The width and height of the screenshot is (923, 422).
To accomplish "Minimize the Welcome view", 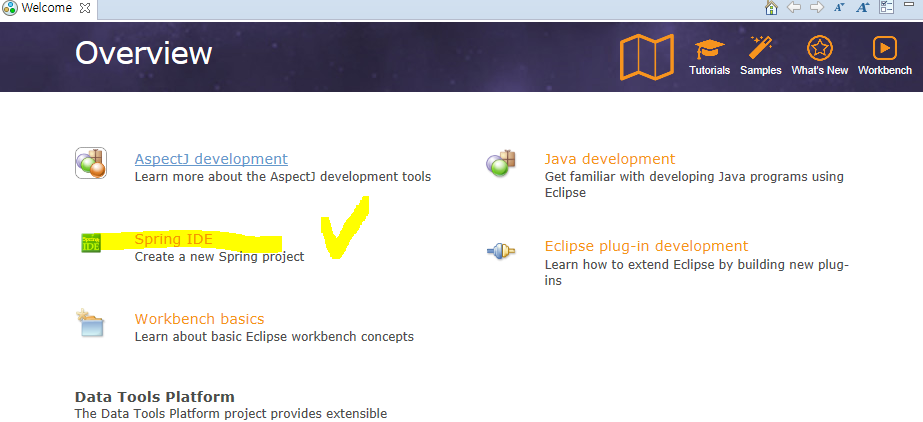I will [911, 5].
